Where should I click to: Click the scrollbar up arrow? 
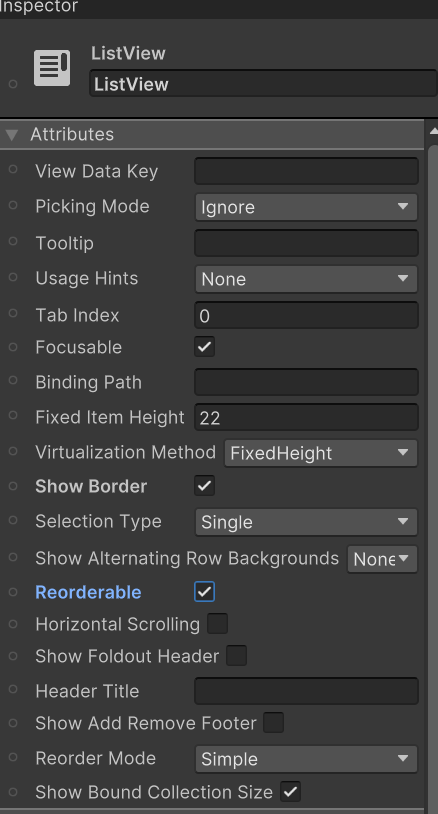tap(433, 132)
